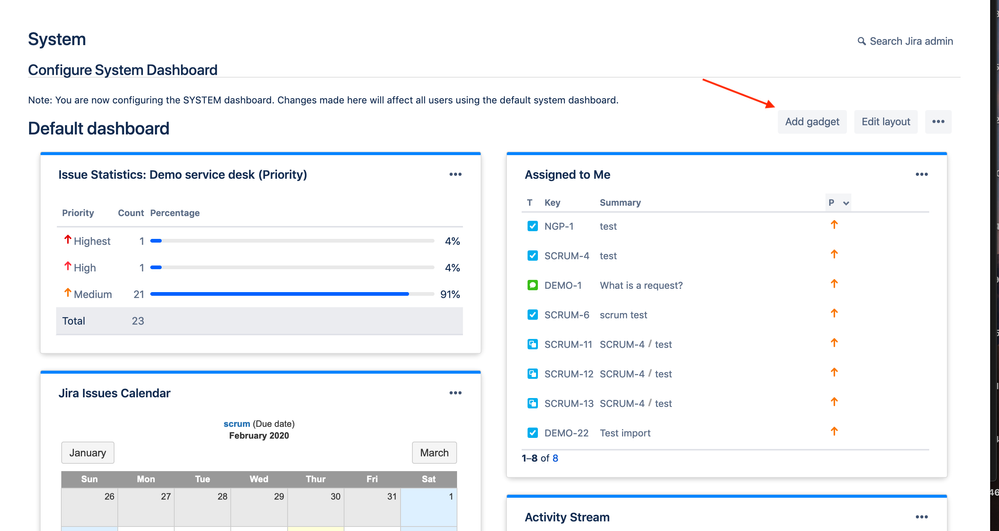
Task: Click the Activity Stream gadget title
Action: [x=567, y=517]
